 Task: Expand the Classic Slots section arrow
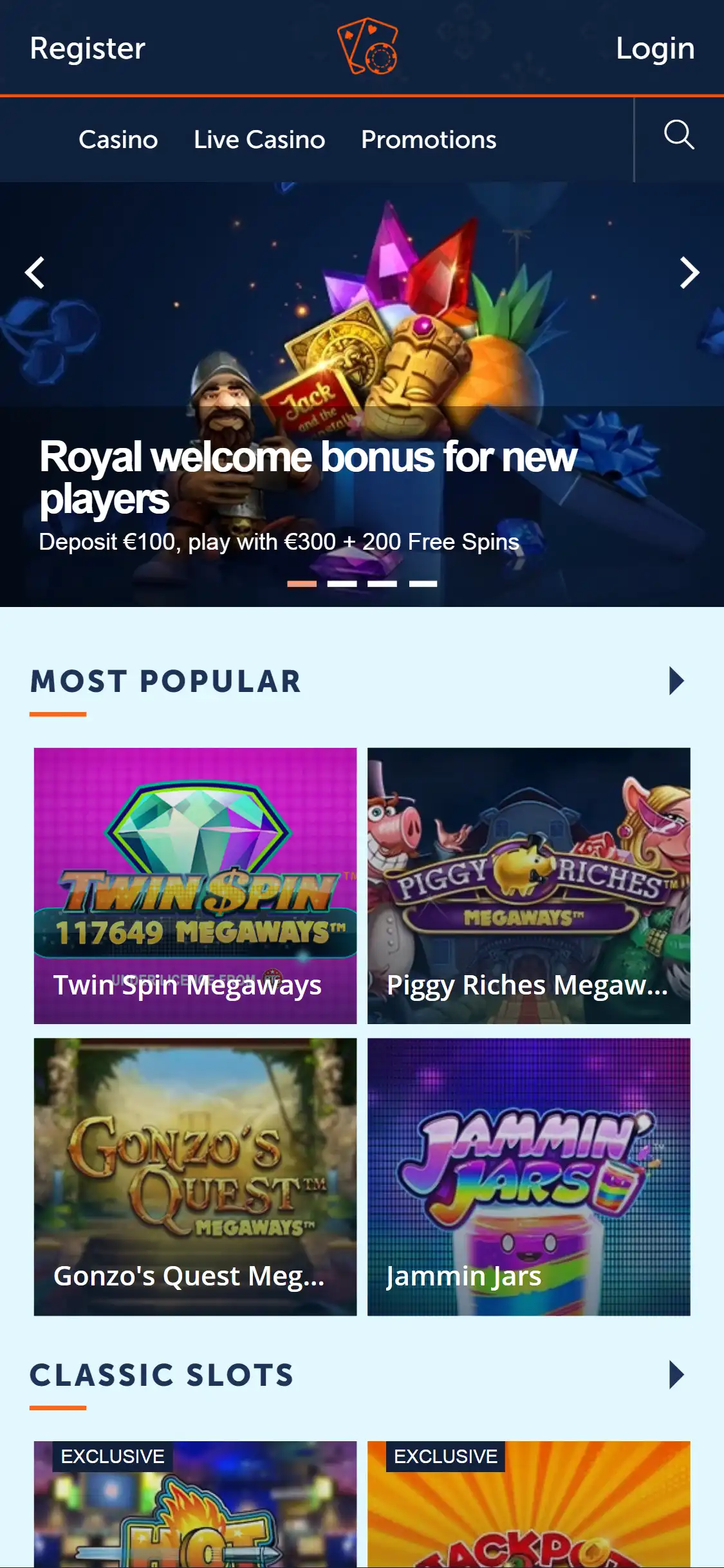676,1375
